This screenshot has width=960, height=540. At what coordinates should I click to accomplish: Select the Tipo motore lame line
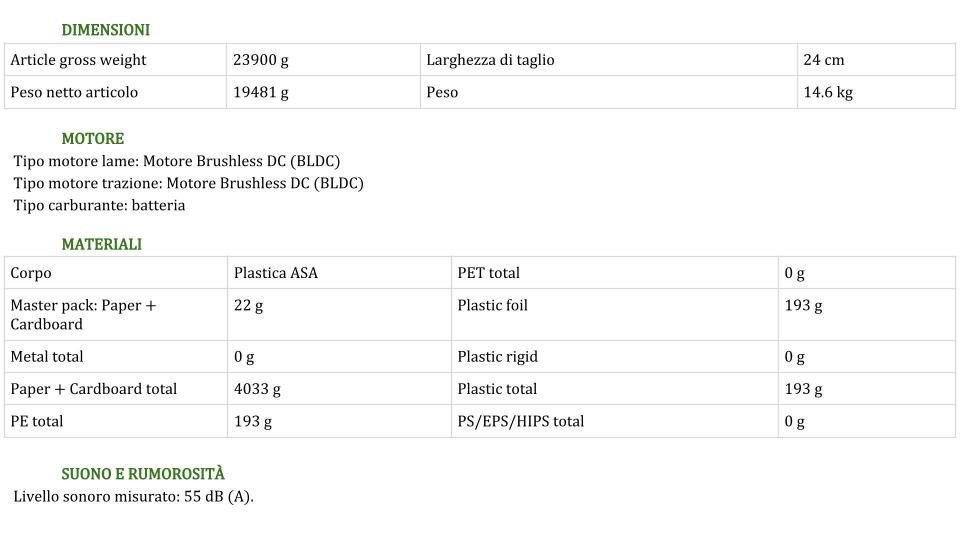(177, 161)
